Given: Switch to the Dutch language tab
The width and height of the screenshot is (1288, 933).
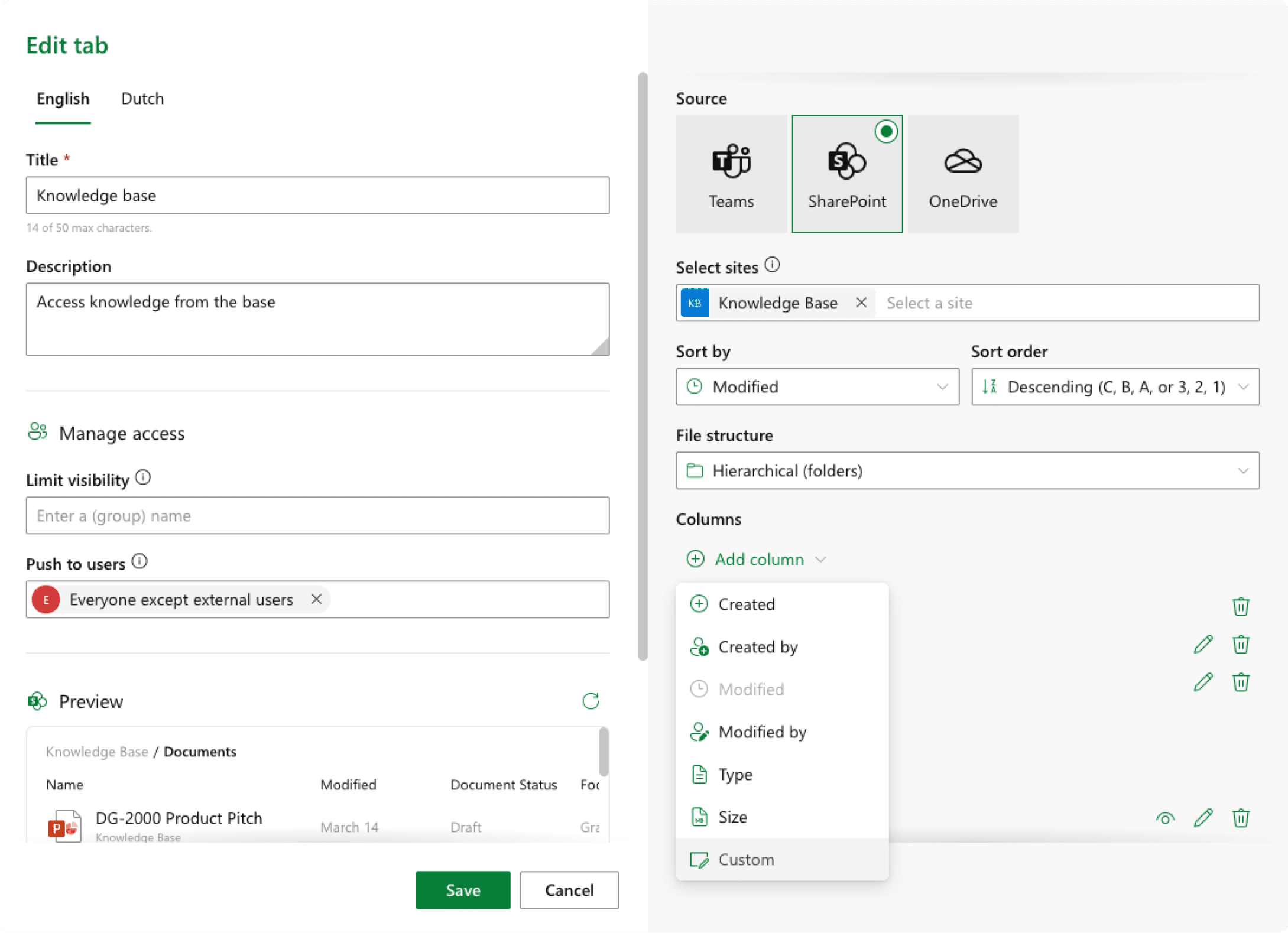Looking at the screenshot, I should [x=142, y=99].
